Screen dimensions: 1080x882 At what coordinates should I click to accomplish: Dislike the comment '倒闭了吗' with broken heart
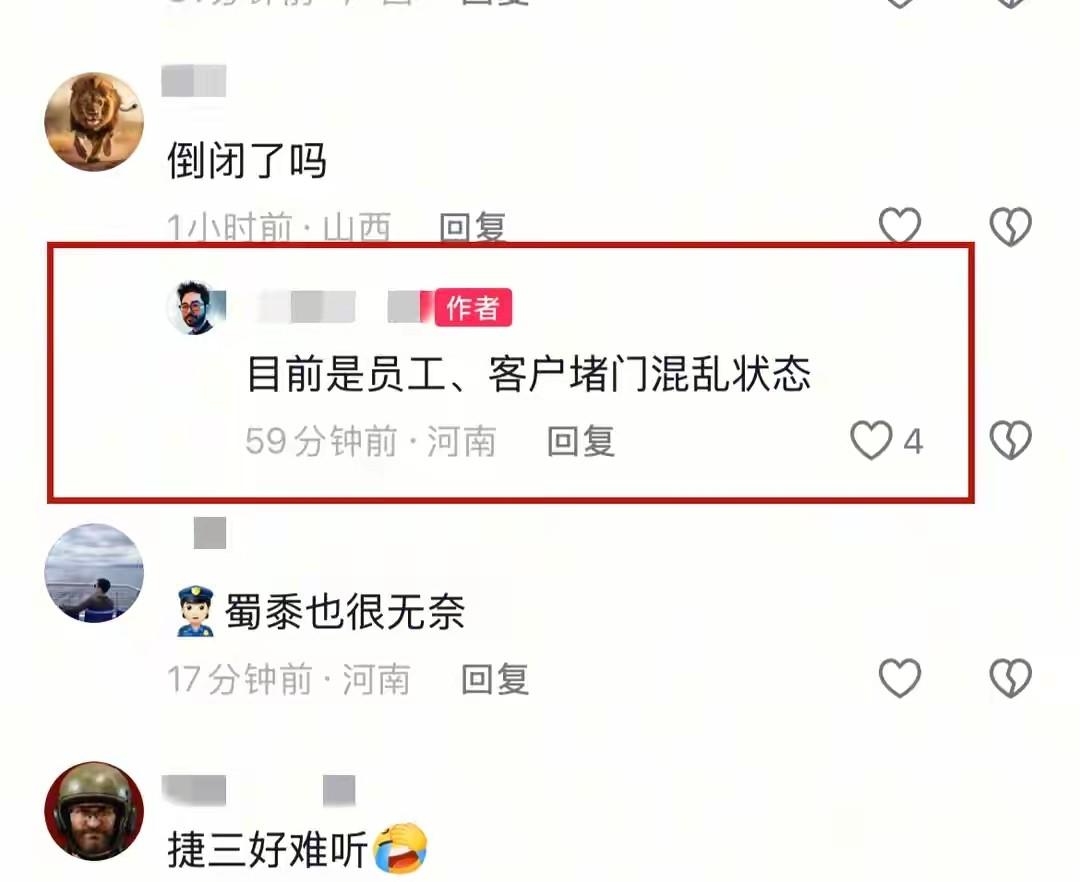coord(1010,226)
